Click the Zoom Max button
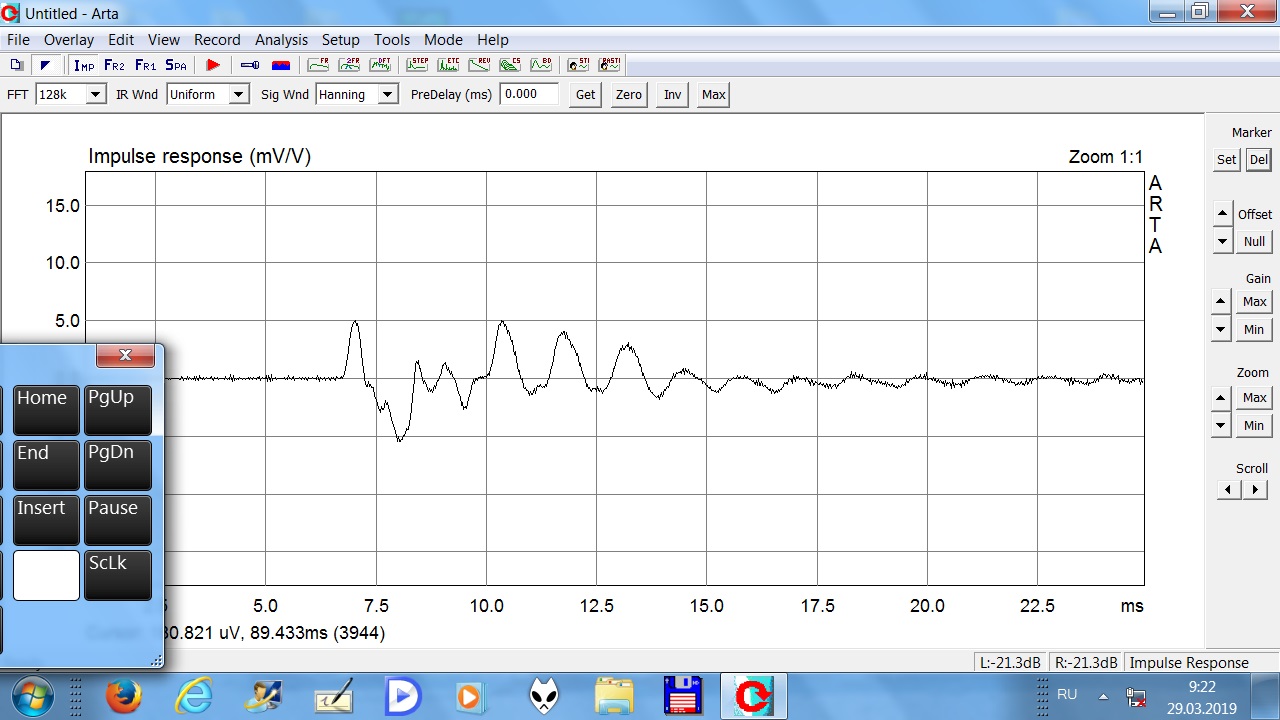The image size is (1280, 720). click(1254, 398)
